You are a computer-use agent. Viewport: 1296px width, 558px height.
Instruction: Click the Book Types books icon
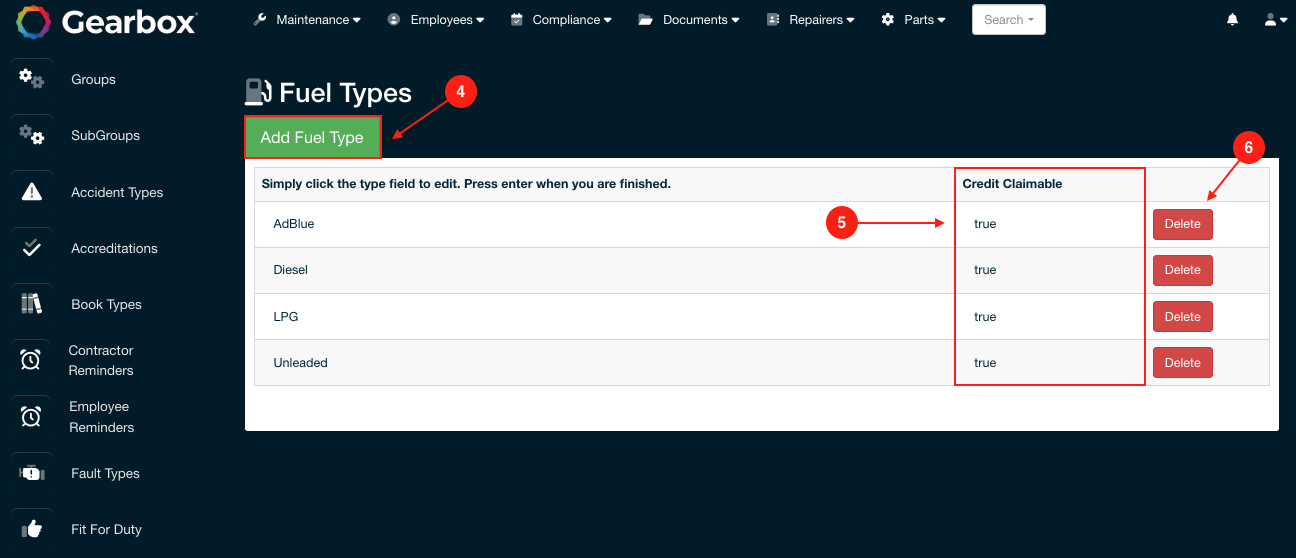pos(32,304)
